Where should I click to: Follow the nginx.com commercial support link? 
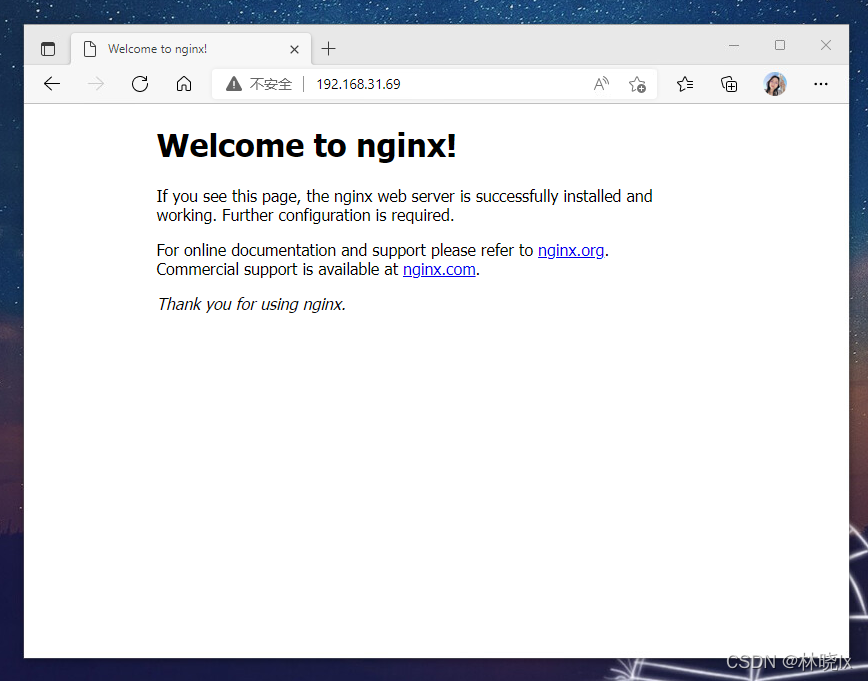[439, 269]
